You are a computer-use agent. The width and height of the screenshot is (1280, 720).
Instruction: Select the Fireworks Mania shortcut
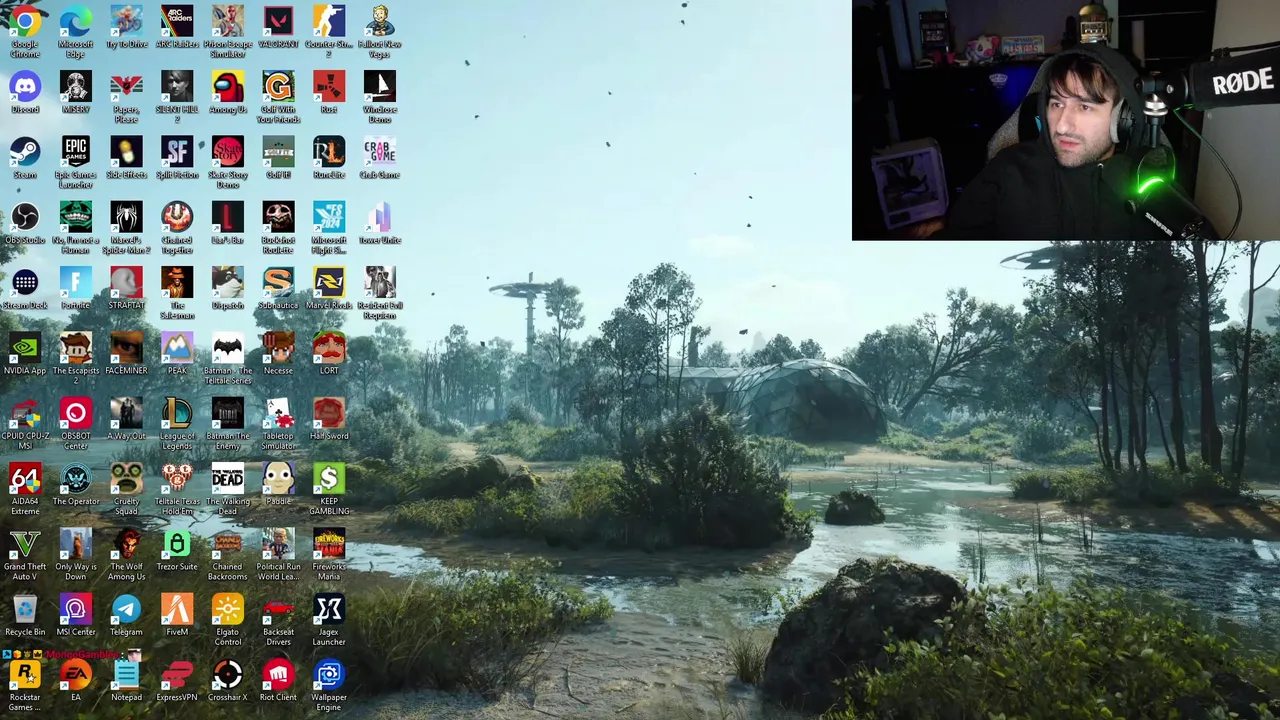click(329, 544)
